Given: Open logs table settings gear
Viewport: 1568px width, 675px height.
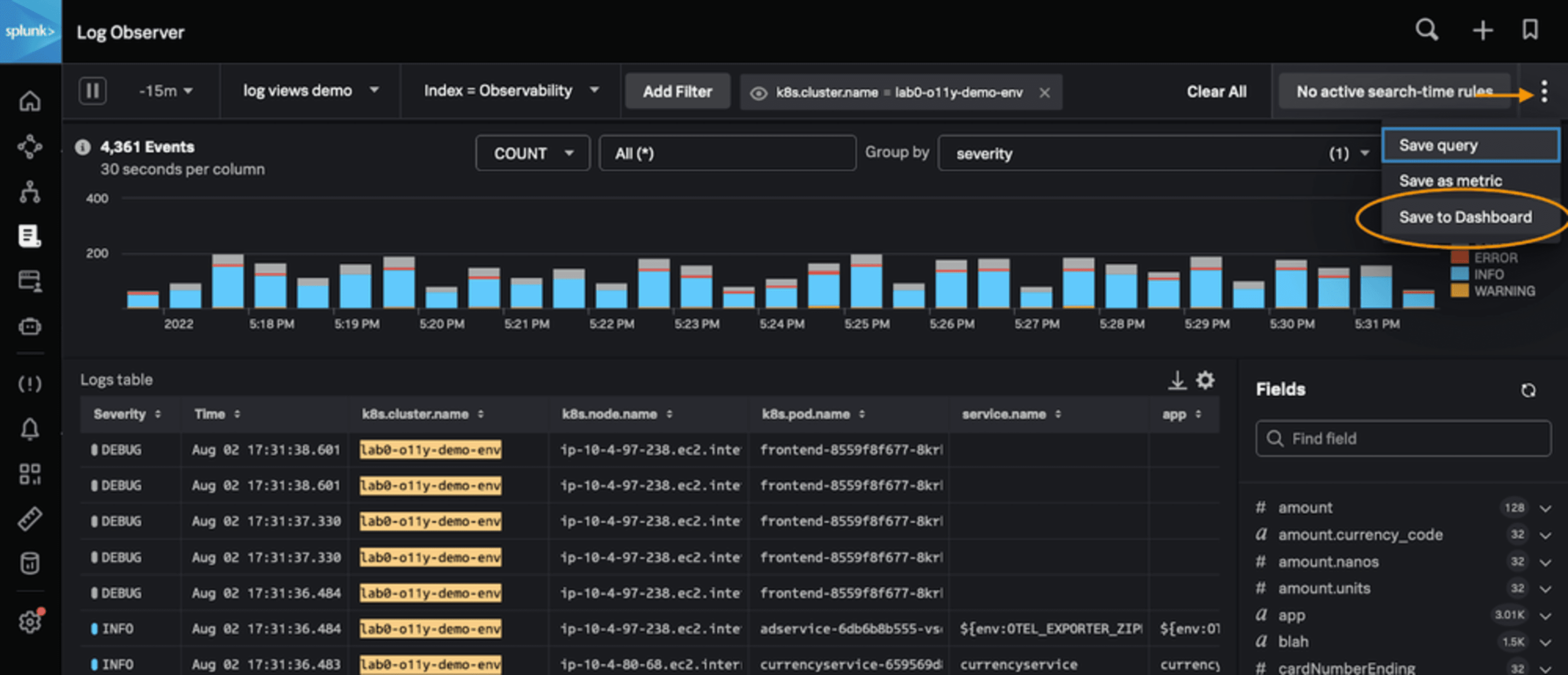Looking at the screenshot, I should tap(1205, 380).
